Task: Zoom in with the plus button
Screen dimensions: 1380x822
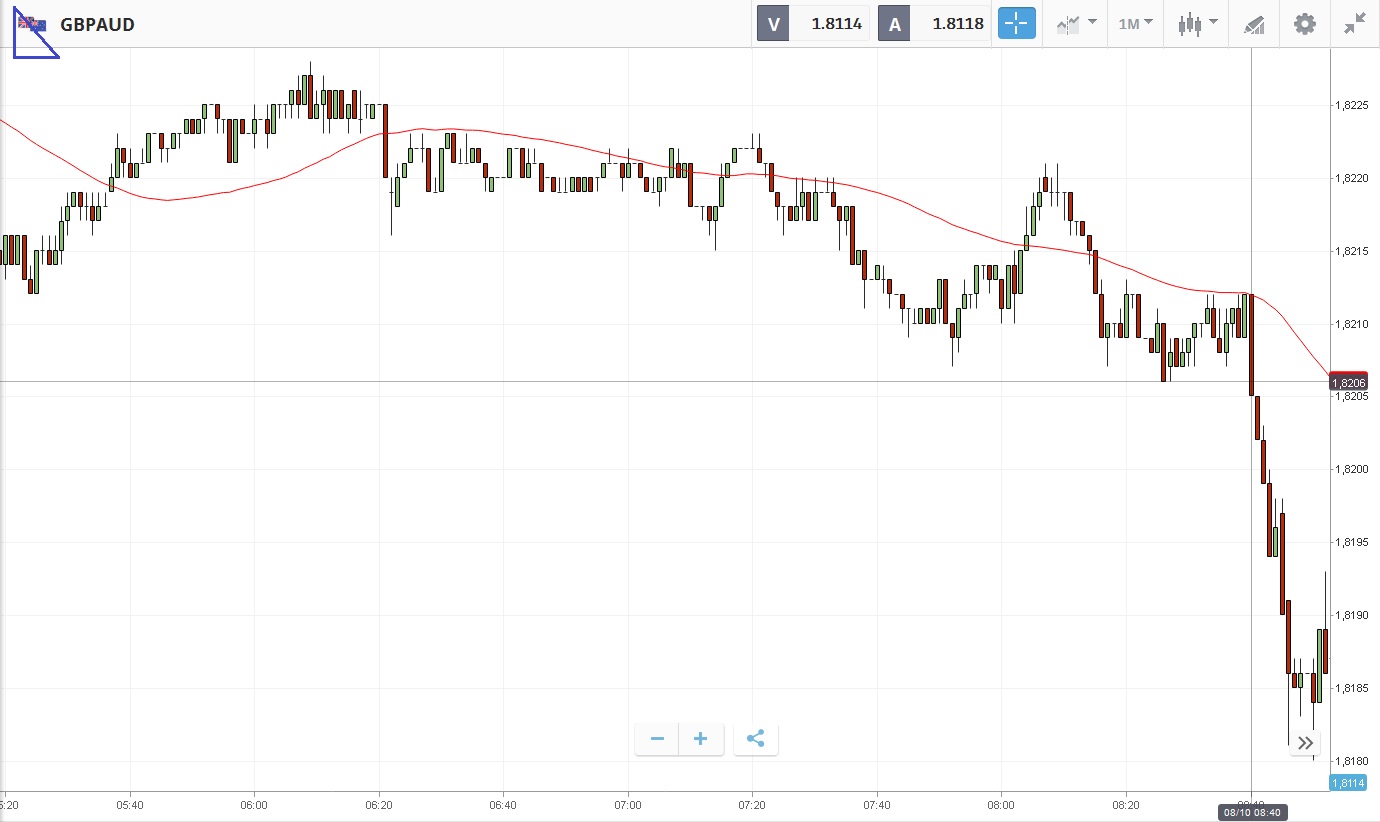Action: click(701, 739)
